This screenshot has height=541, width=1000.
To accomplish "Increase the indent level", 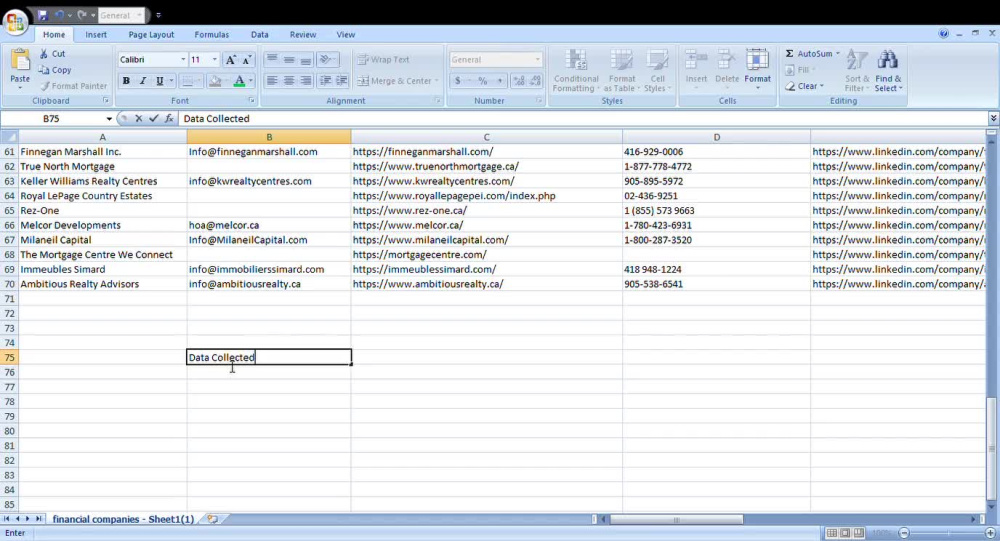I will [x=342, y=81].
